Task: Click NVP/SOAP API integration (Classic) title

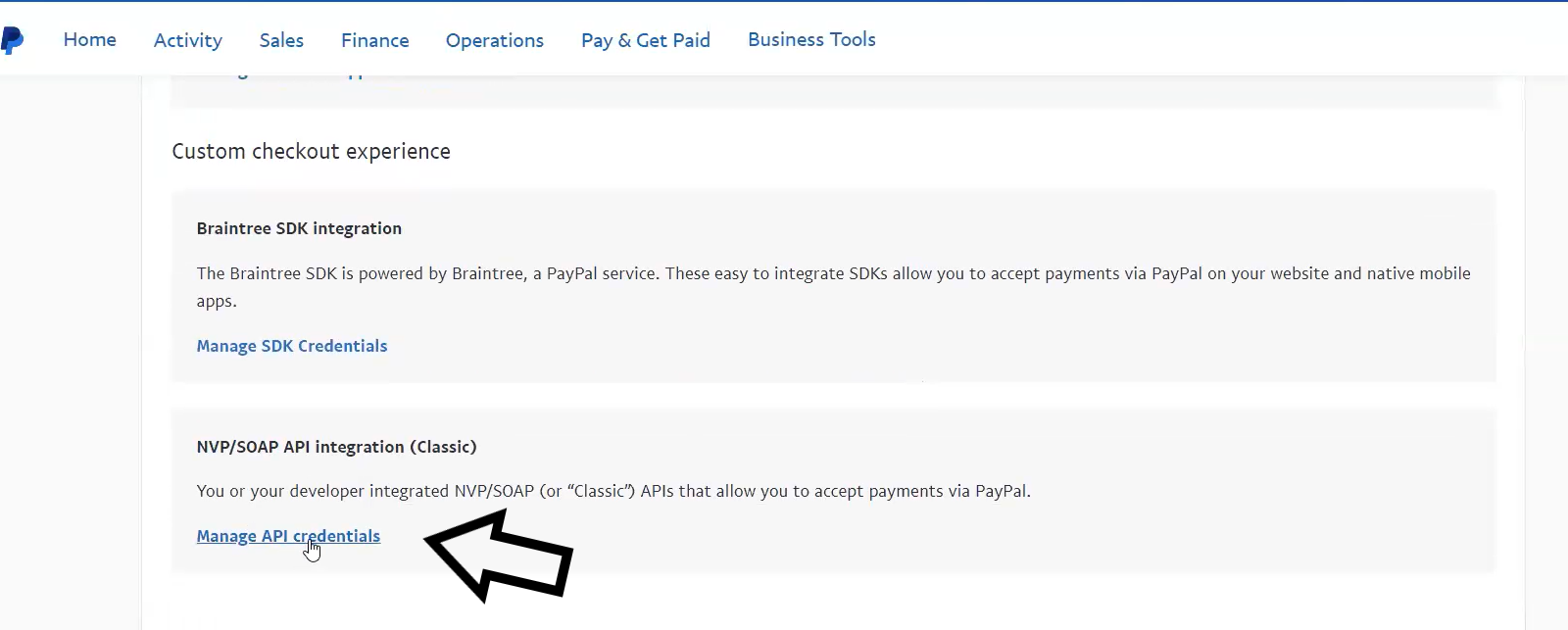Action: click(336, 447)
